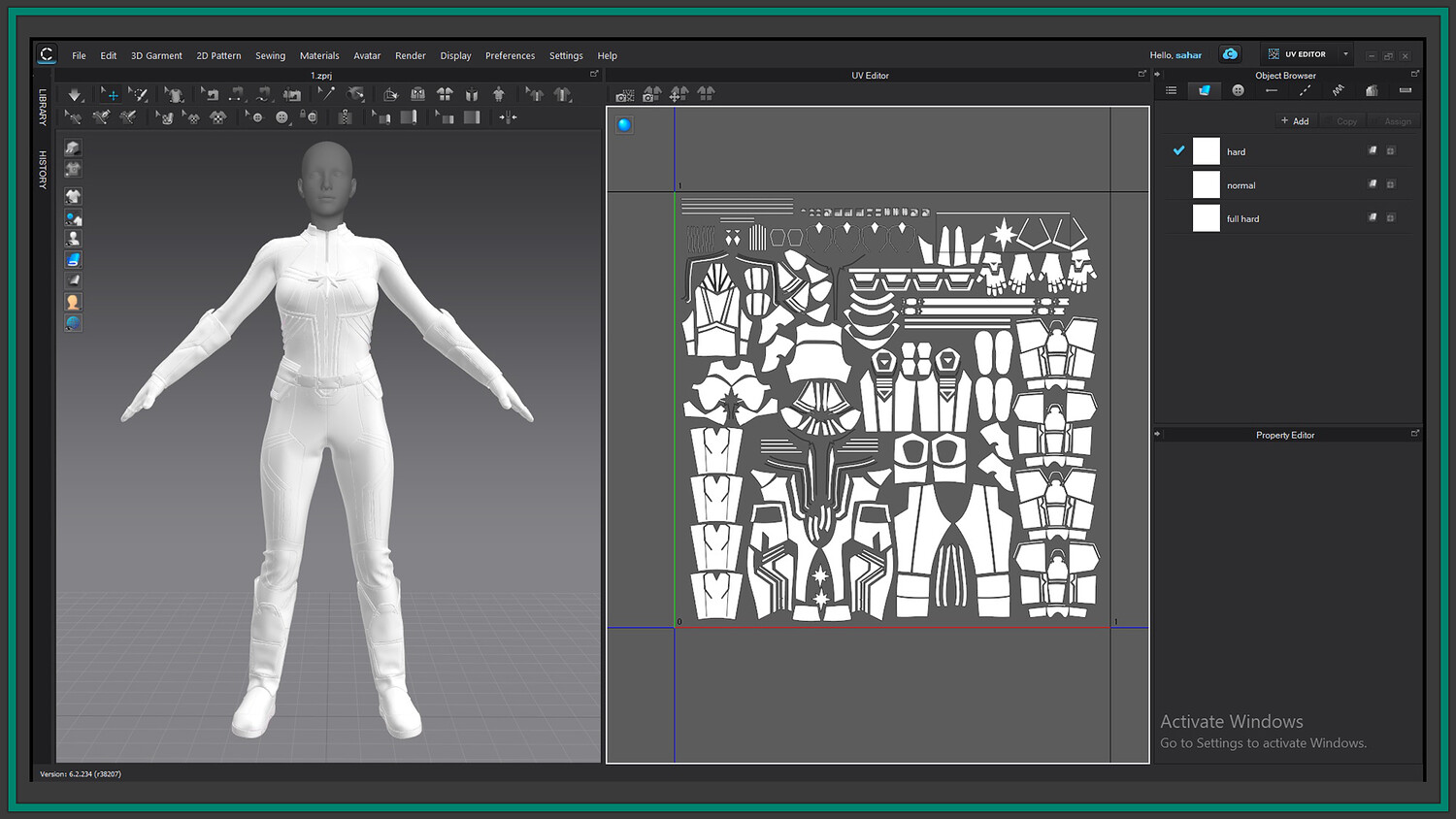Open the Scene list tab in Object Browser

[1172, 90]
